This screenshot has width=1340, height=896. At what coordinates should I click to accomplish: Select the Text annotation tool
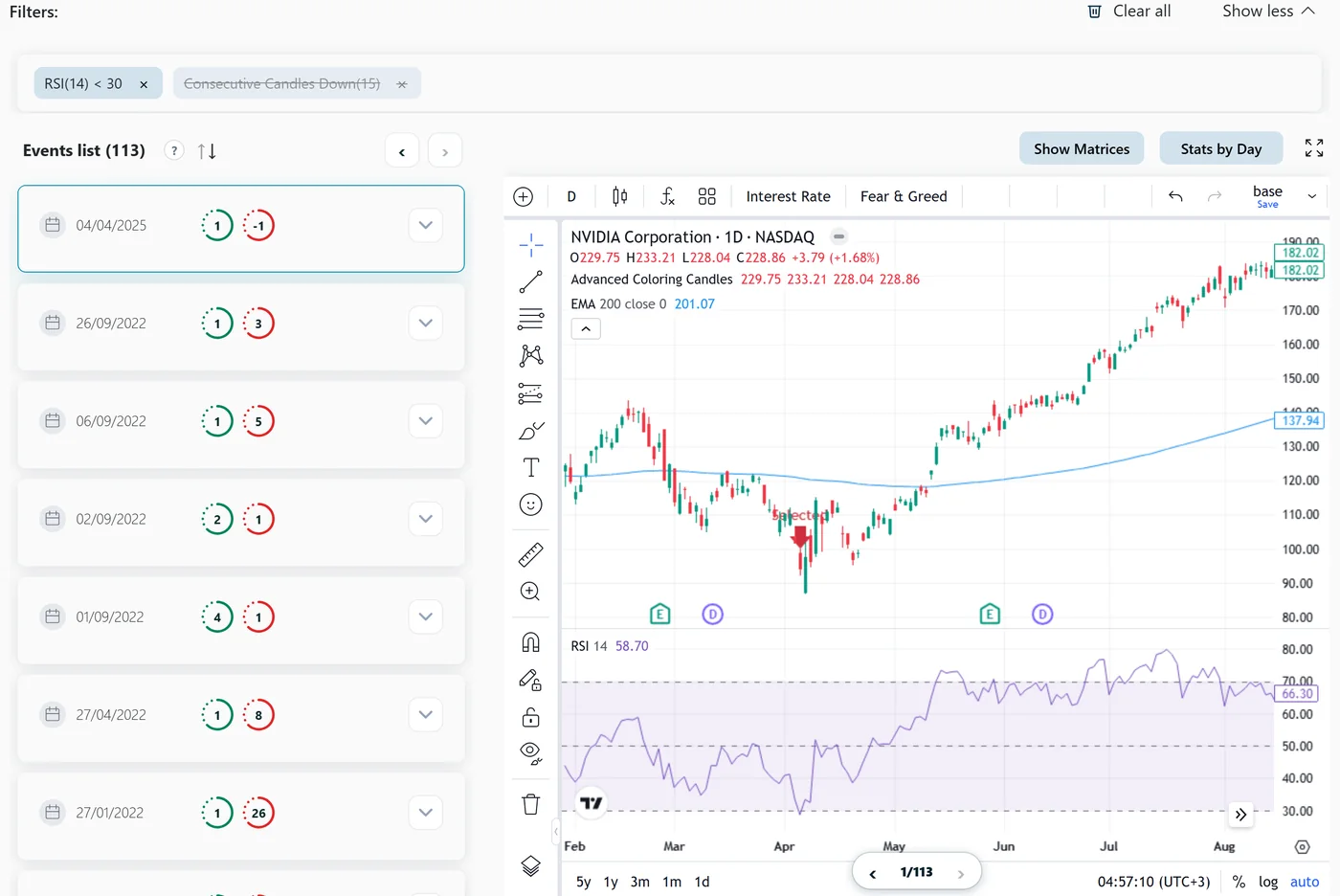click(x=531, y=467)
